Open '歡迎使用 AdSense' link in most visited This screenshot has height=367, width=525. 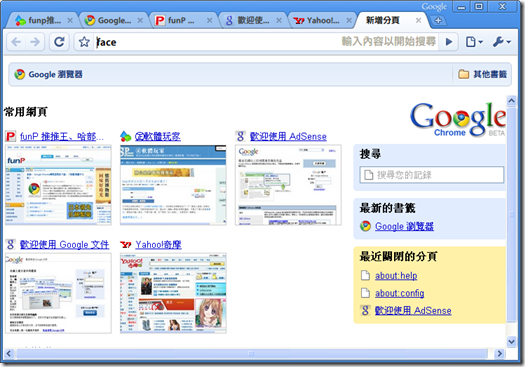tap(288, 136)
